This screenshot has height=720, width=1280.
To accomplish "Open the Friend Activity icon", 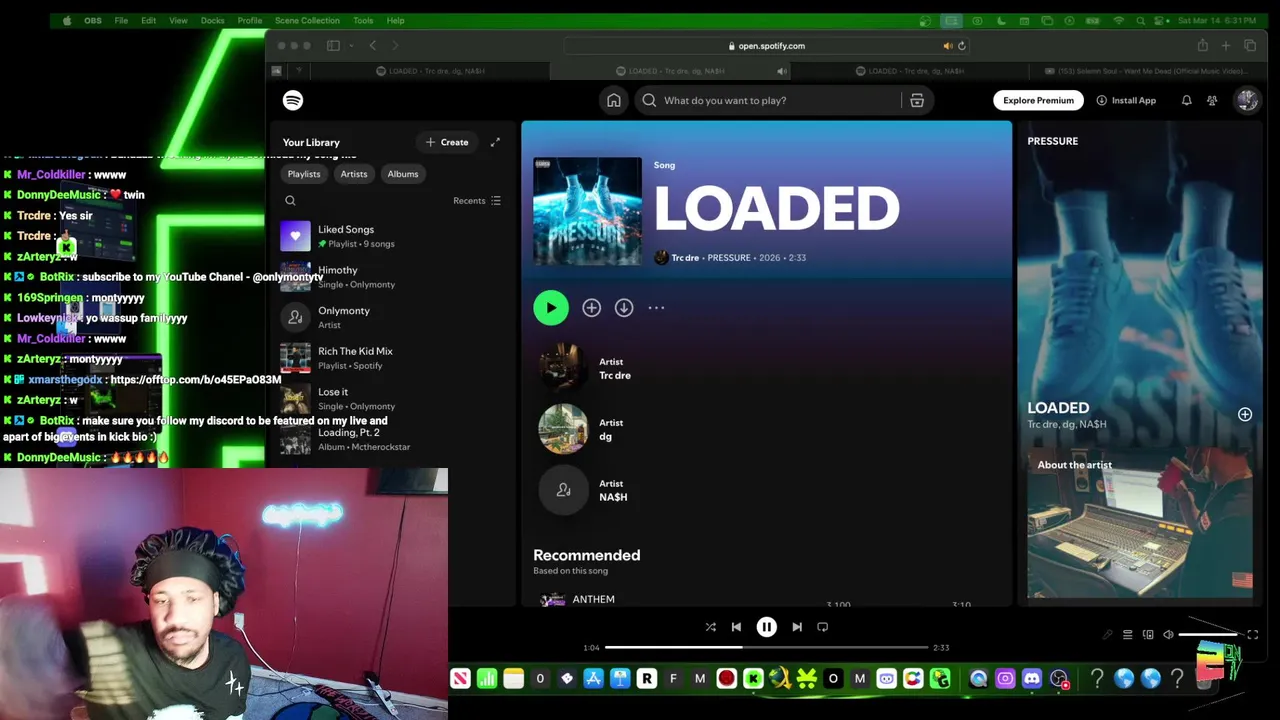I will (1212, 100).
